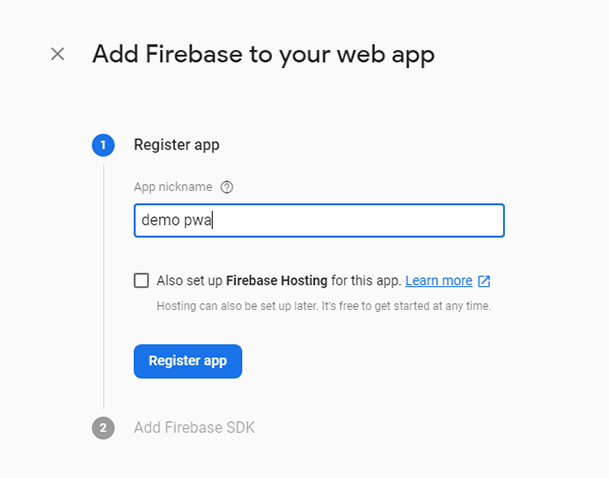Click the App nickname field label
The height and width of the screenshot is (478, 609).
click(174, 186)
